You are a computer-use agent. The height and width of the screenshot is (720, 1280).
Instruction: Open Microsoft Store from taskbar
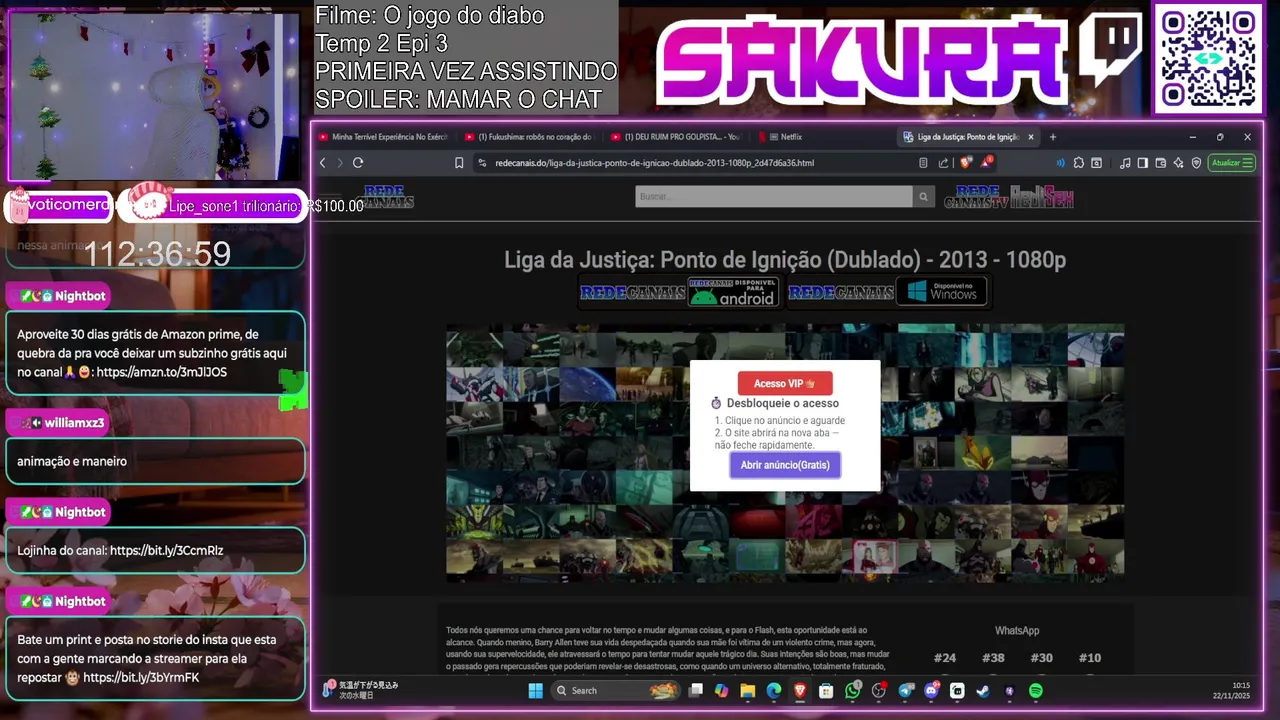[x=826, y=691]
